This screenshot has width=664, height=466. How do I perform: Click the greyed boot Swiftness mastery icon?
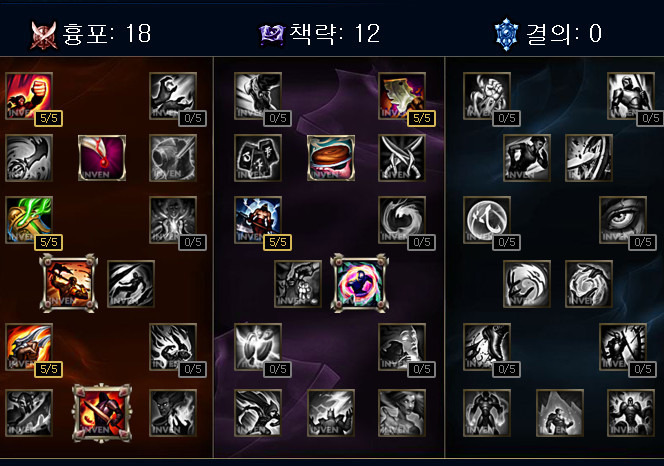coord(487,347)
